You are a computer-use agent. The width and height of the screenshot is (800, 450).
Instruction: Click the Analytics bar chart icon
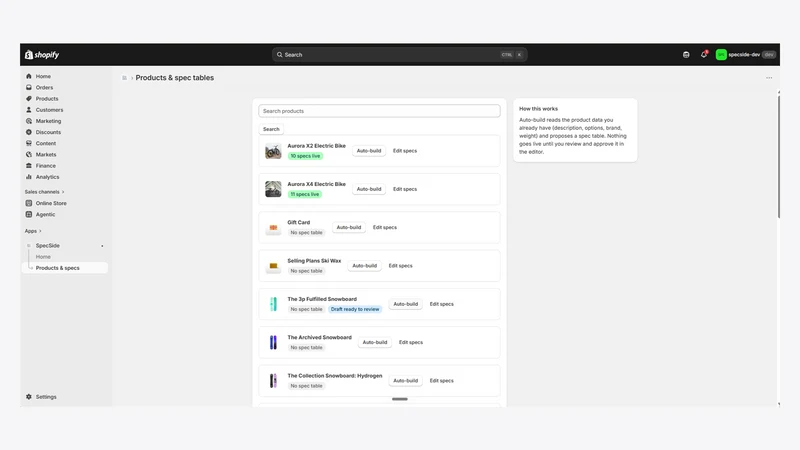coord(29,177)
